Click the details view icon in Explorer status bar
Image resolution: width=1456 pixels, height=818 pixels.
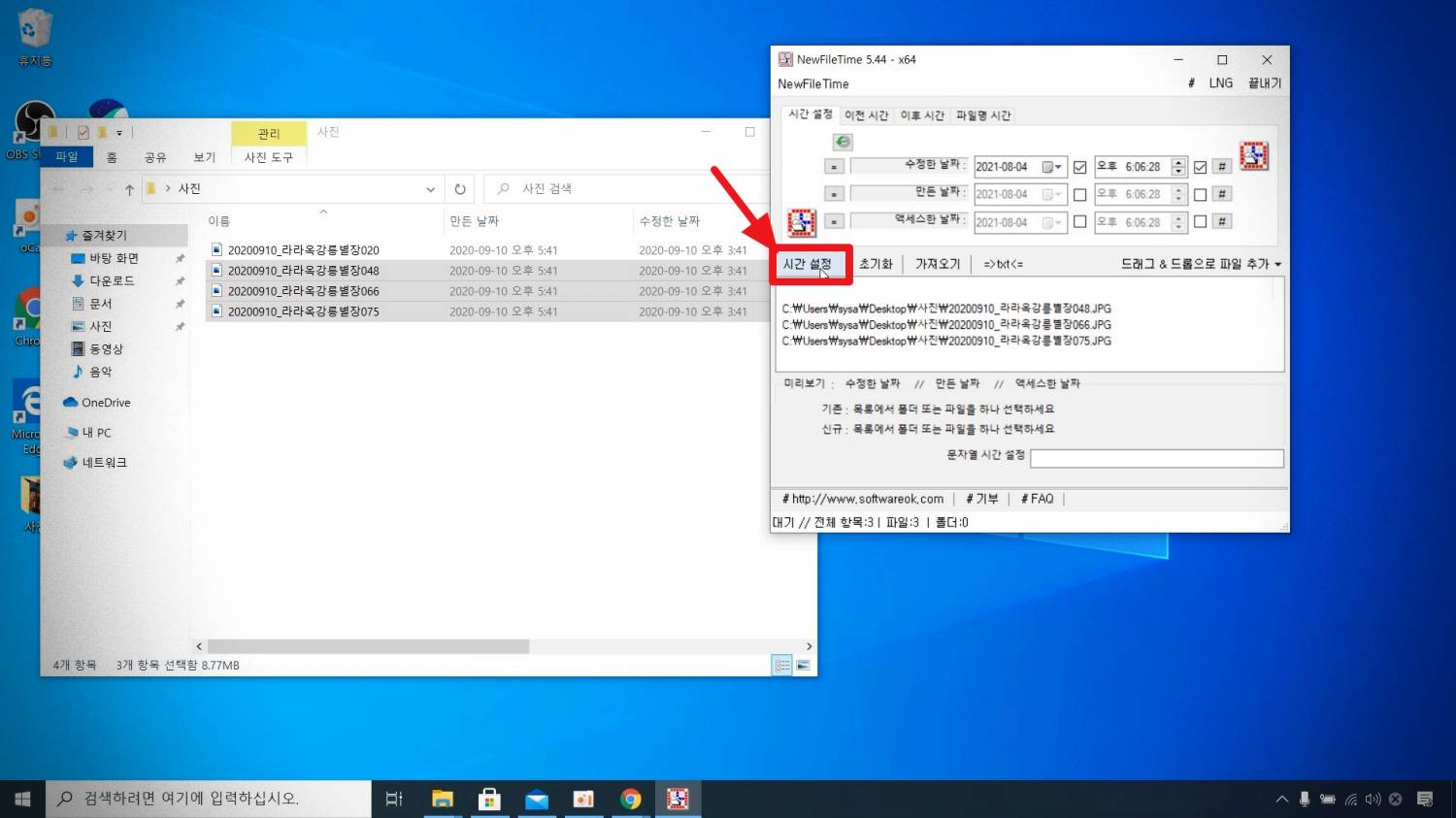pyautogui.click(x=782, y=666)
